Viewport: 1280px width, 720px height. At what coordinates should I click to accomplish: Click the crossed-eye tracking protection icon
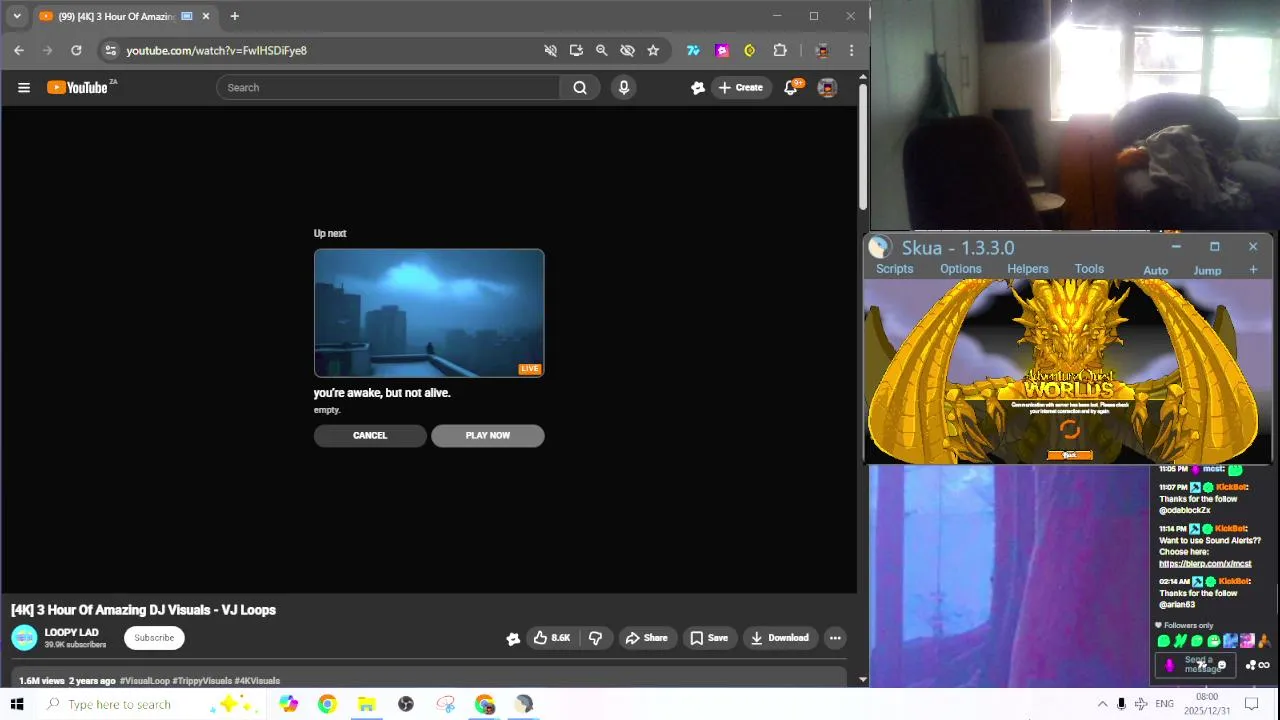[x=627, y=50]
